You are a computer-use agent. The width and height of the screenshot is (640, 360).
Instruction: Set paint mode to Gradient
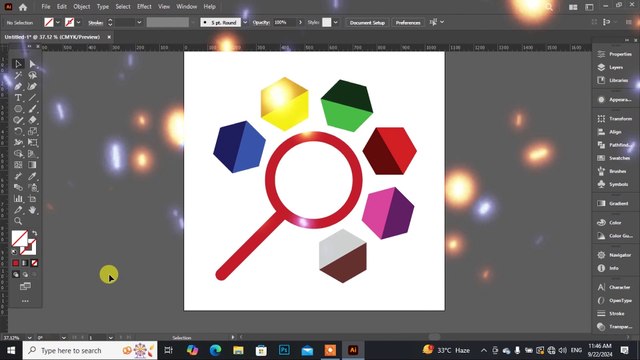[25, 263]
